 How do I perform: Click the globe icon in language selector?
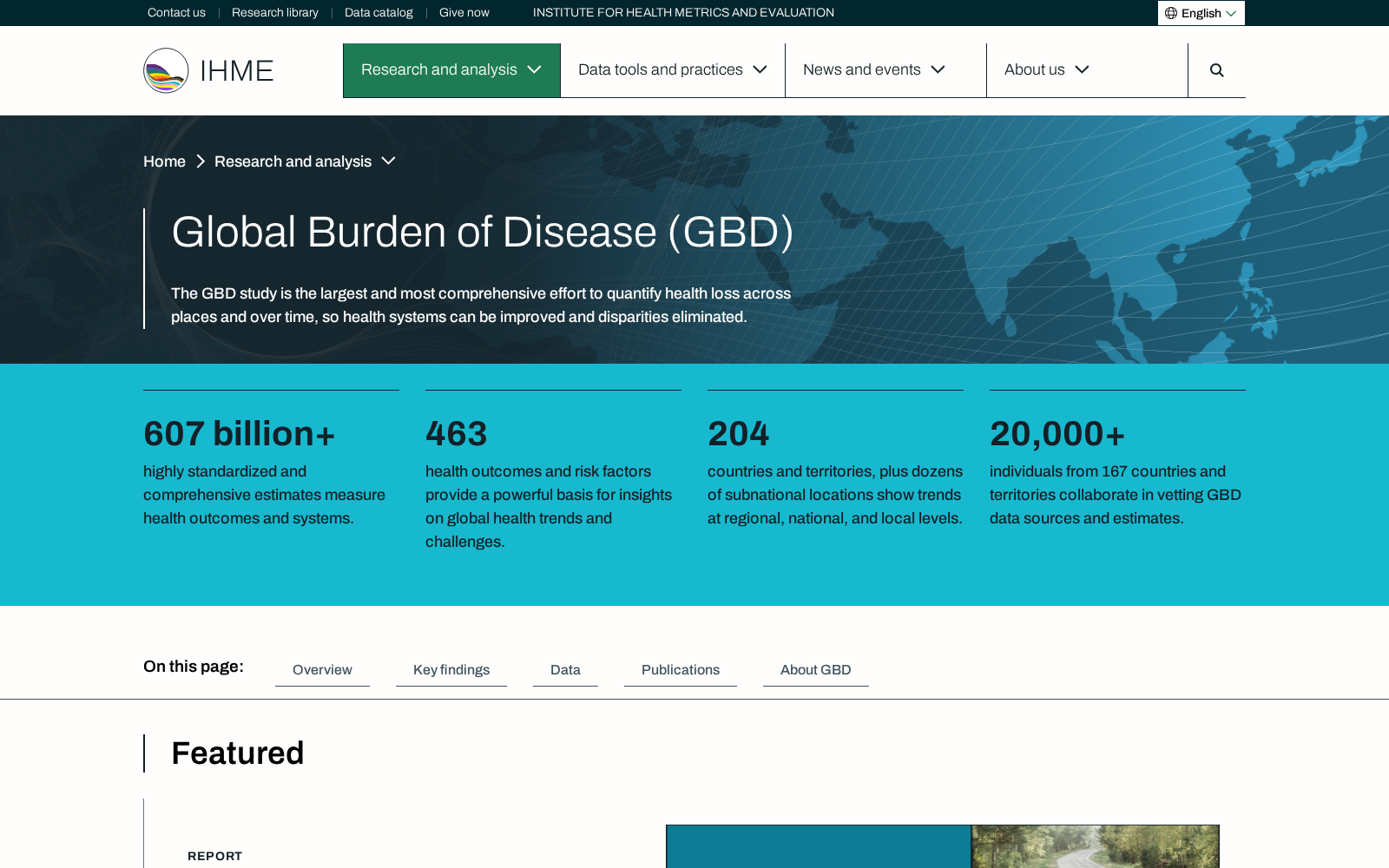pyautogui.click(x=1171, y=13)
